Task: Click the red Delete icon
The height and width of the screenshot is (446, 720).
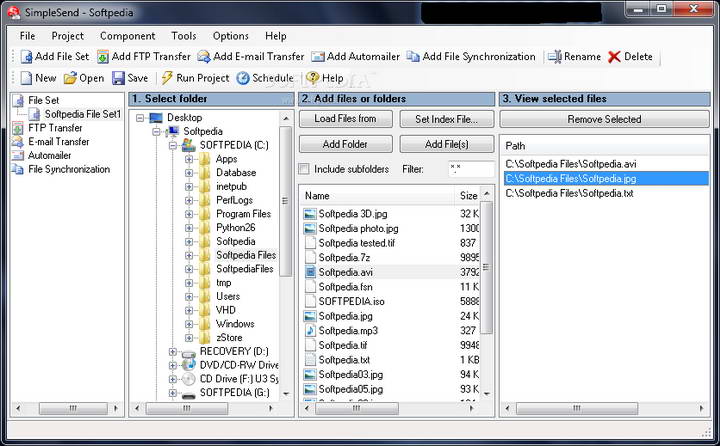Action: pyautogui.click(x=614, y=57)
